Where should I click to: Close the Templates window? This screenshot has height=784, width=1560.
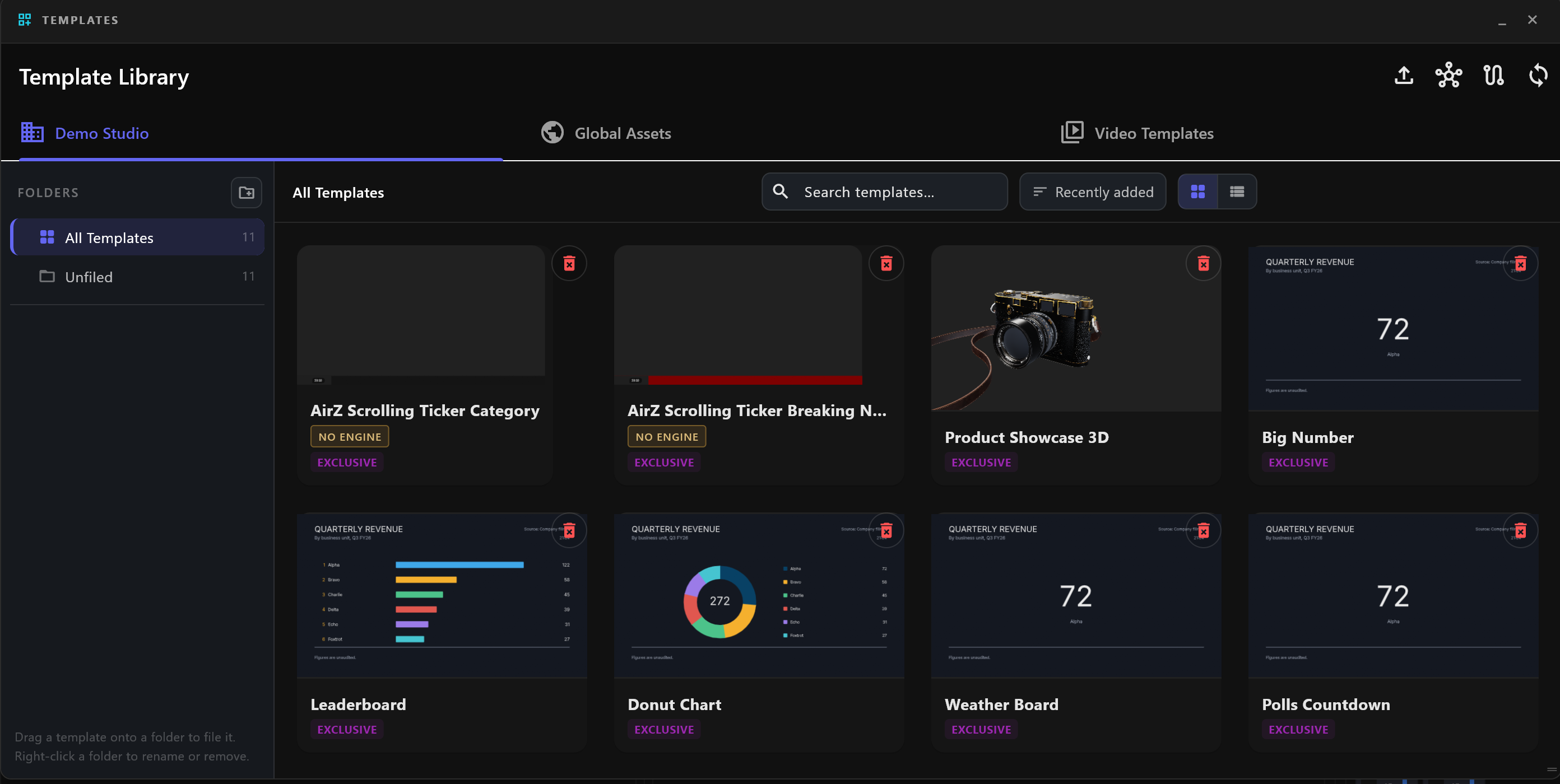pyautogui.click(x=1532, y=20)
